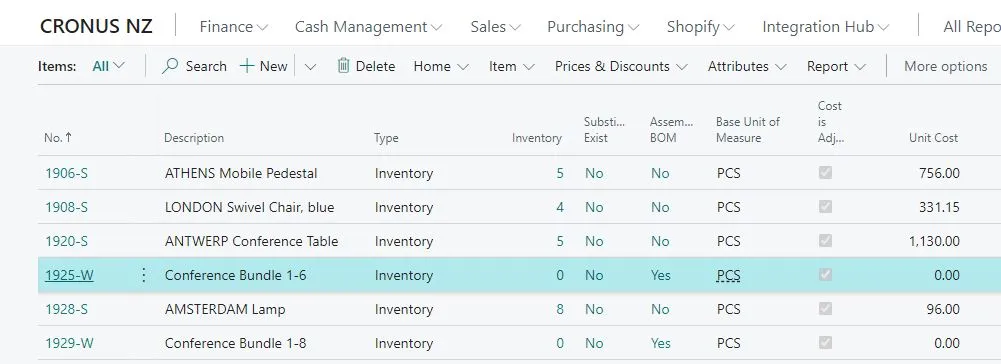Click Assembly BOM Yes for Conference Bundle 1-8
This screenshot has width=1001, height=364.
pos(661,343)
